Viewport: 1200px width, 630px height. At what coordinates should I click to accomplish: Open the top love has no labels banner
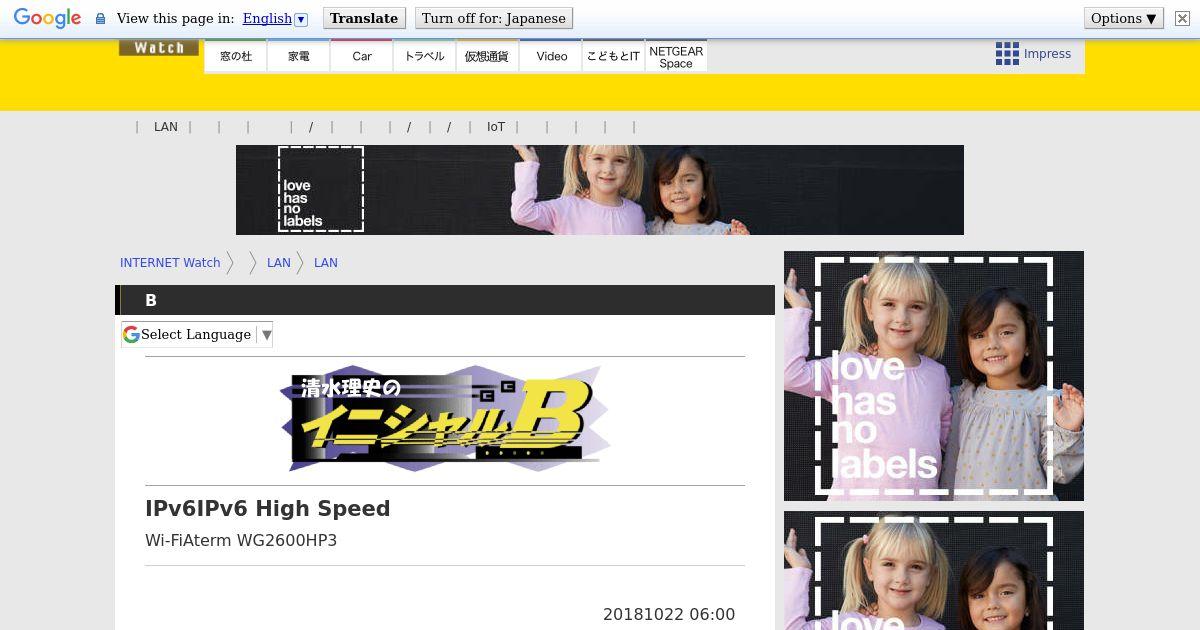(600, 190)
